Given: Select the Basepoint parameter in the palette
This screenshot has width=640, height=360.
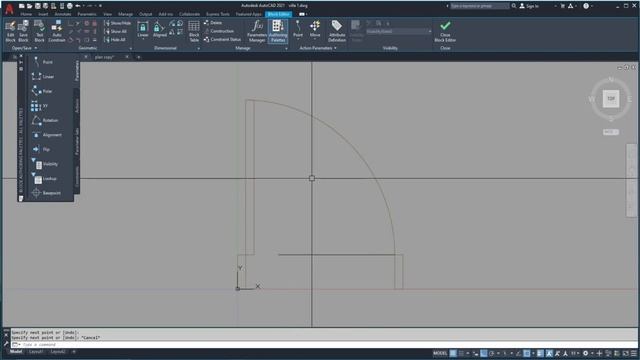Looking at the screenshot, I should point(46,193).
